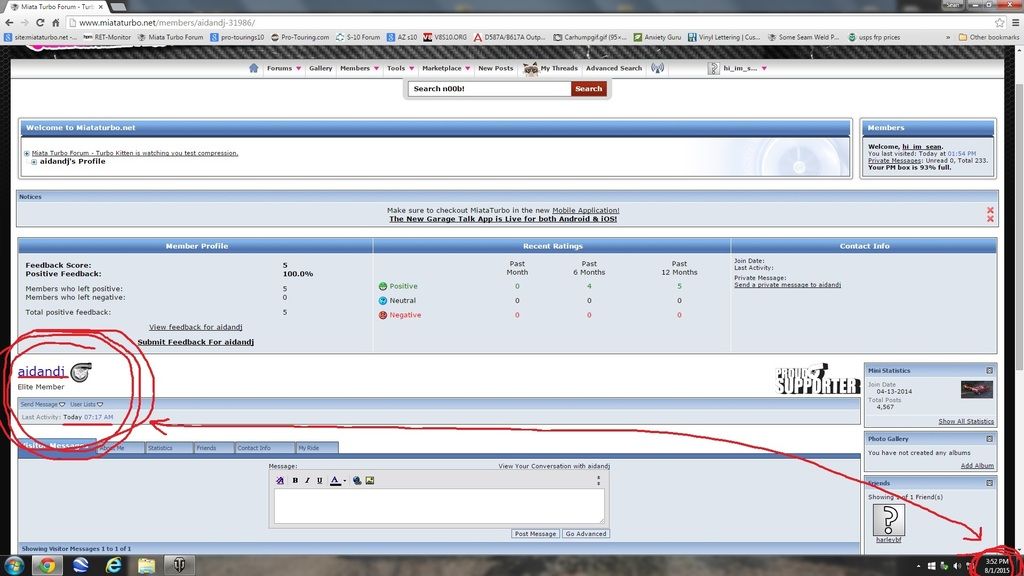Open New Posts from the navbar
This screenshot has width=1024, height=576.
tap(496, 68)
